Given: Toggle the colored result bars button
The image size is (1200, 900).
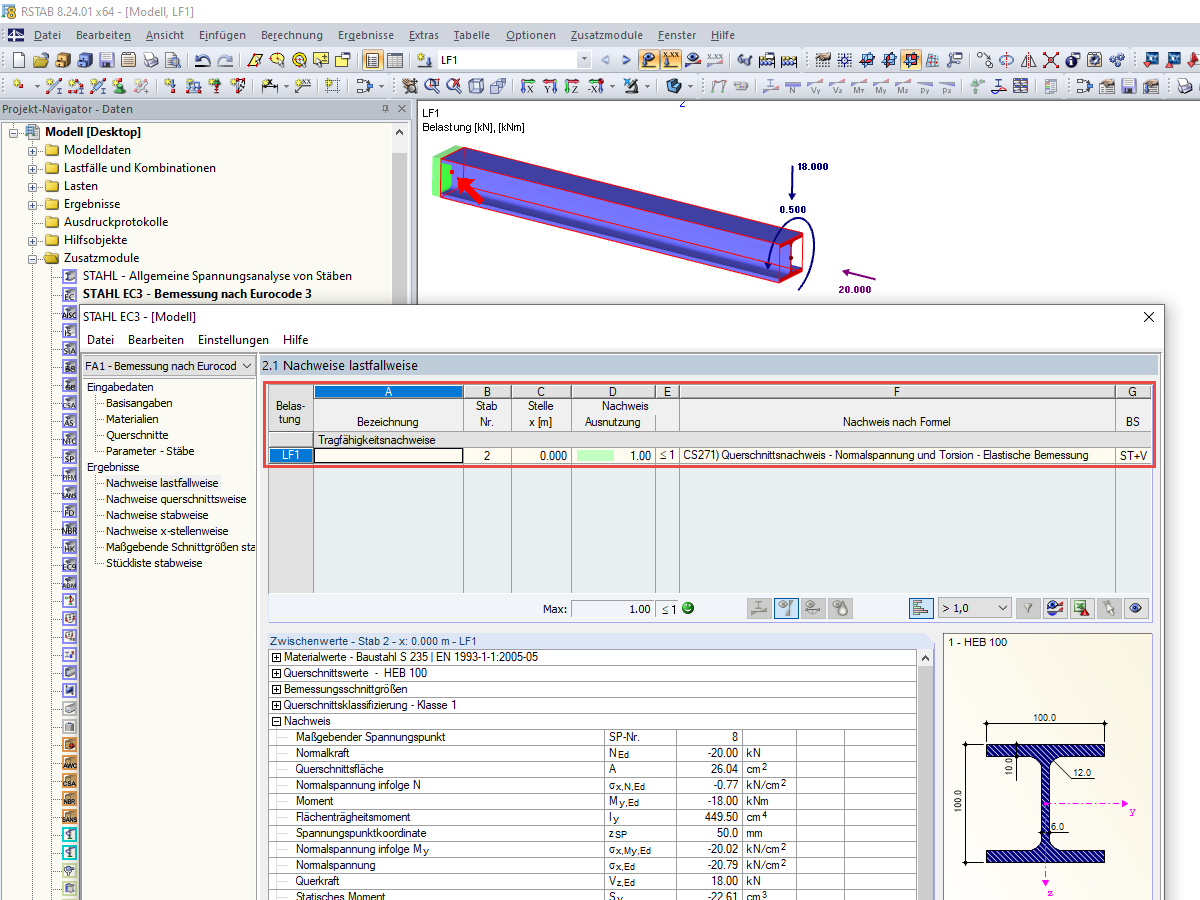Looking at the screenshot, I should click(x=921, y=607).
